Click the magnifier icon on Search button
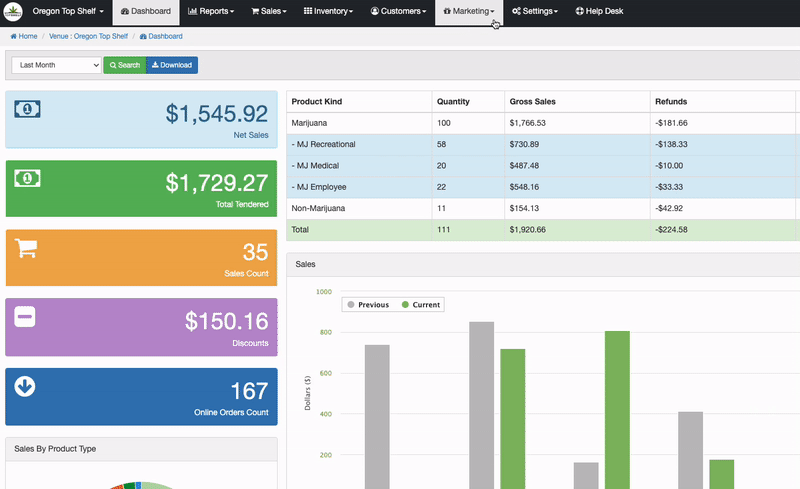 pyautogui.click(x=113, y=65)
